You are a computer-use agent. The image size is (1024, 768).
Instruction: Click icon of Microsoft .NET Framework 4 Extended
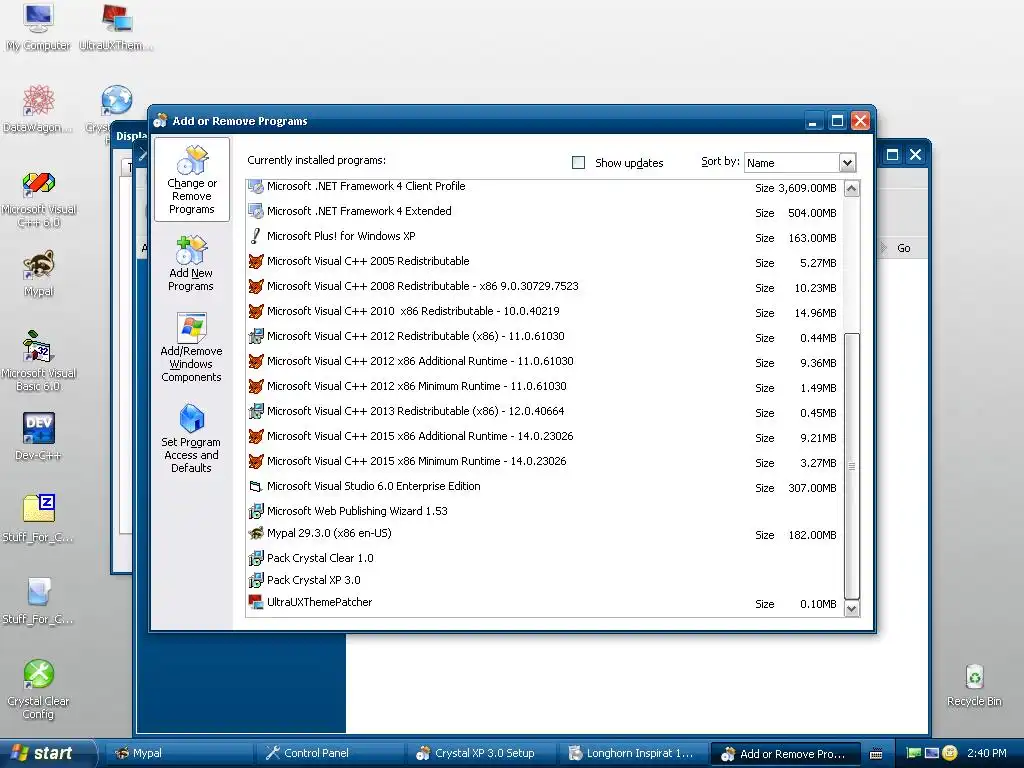pos(256,212)
